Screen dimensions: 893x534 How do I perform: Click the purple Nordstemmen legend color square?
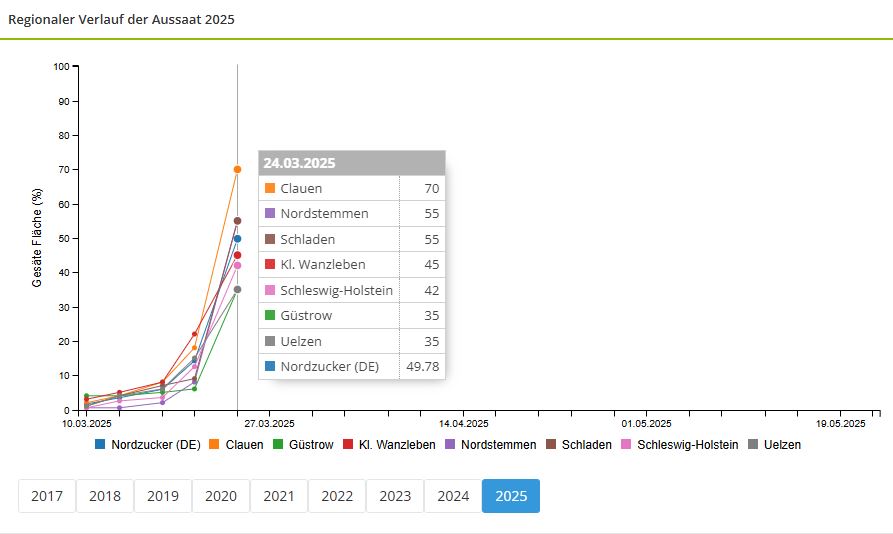tap(450, 444)
